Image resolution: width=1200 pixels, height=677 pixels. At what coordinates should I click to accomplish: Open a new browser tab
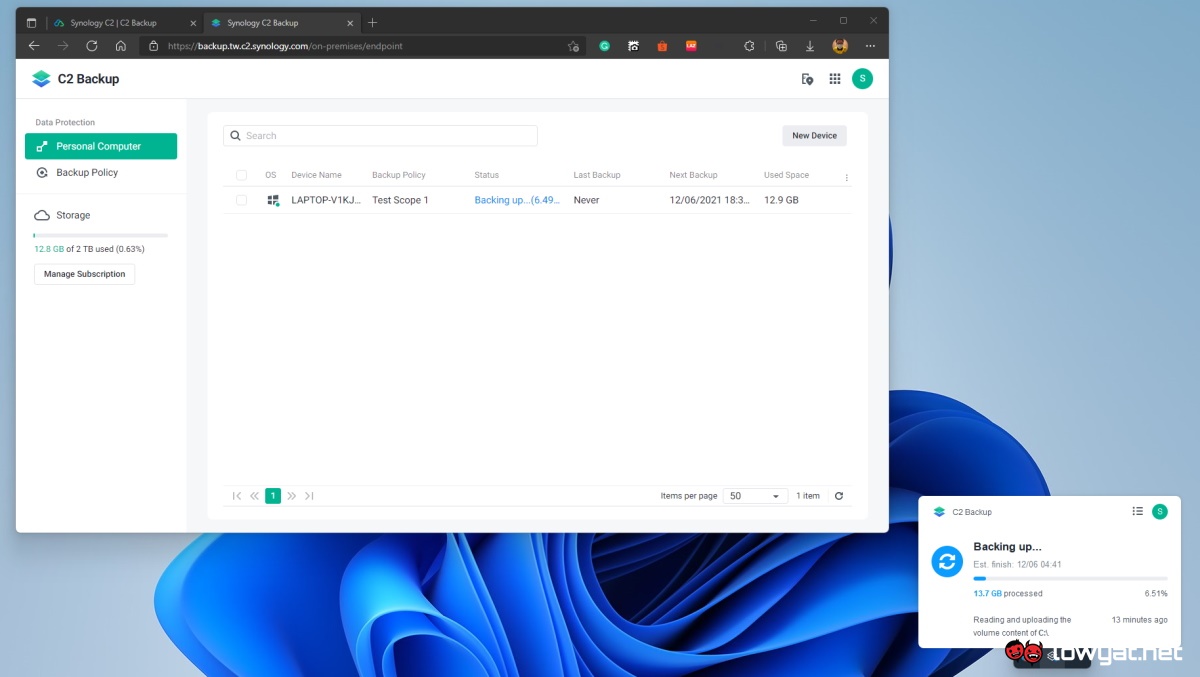coord(372,22)
